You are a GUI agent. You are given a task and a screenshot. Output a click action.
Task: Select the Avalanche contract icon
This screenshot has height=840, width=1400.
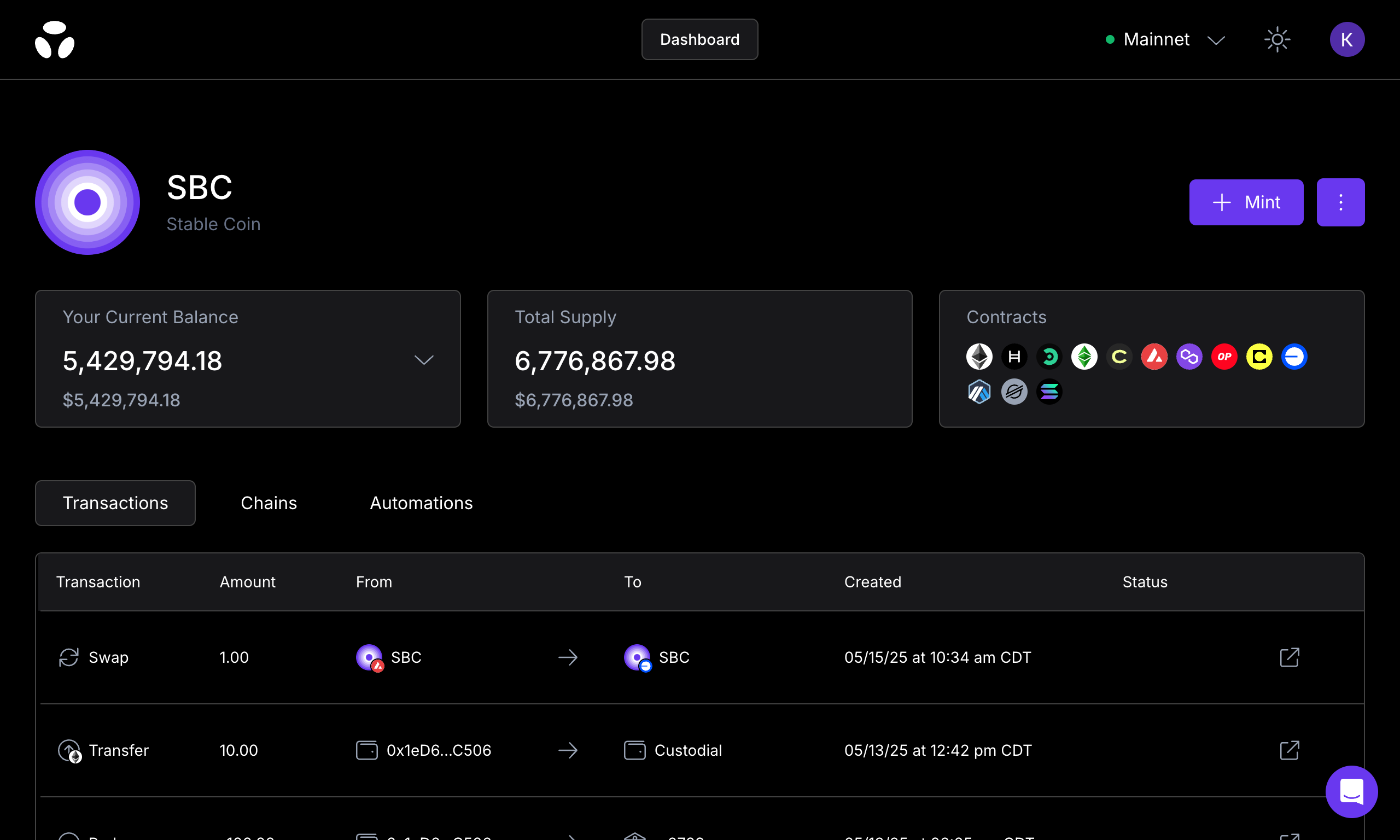1154,357
